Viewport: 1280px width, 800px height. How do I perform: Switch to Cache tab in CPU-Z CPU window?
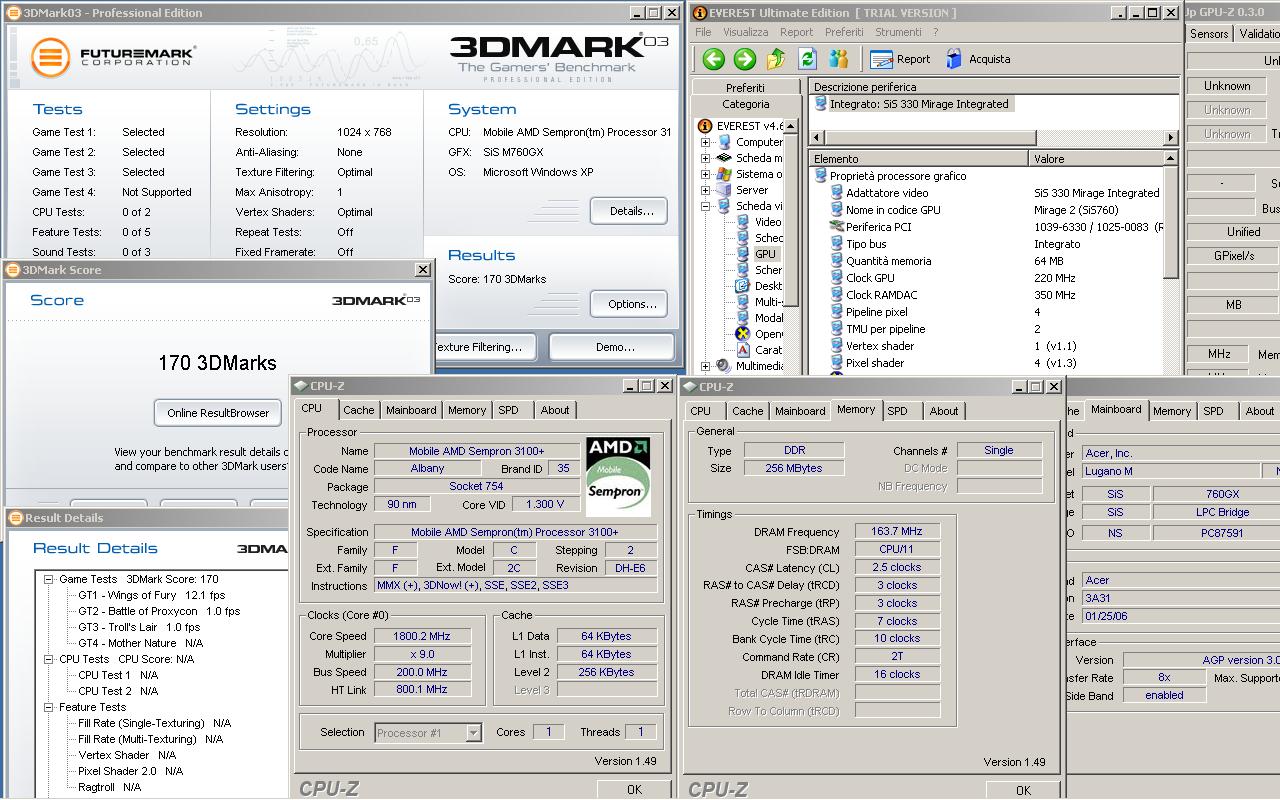(359, 410)
